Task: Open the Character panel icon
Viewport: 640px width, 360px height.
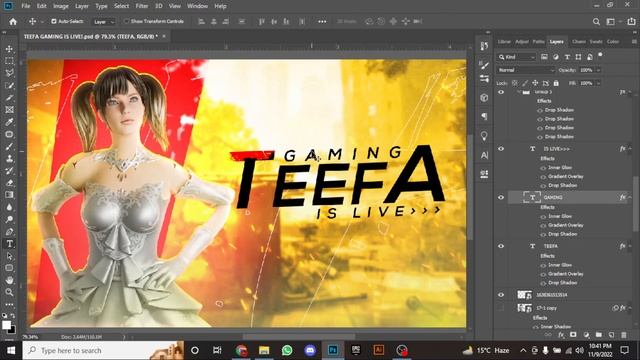Action: [484, 155]
